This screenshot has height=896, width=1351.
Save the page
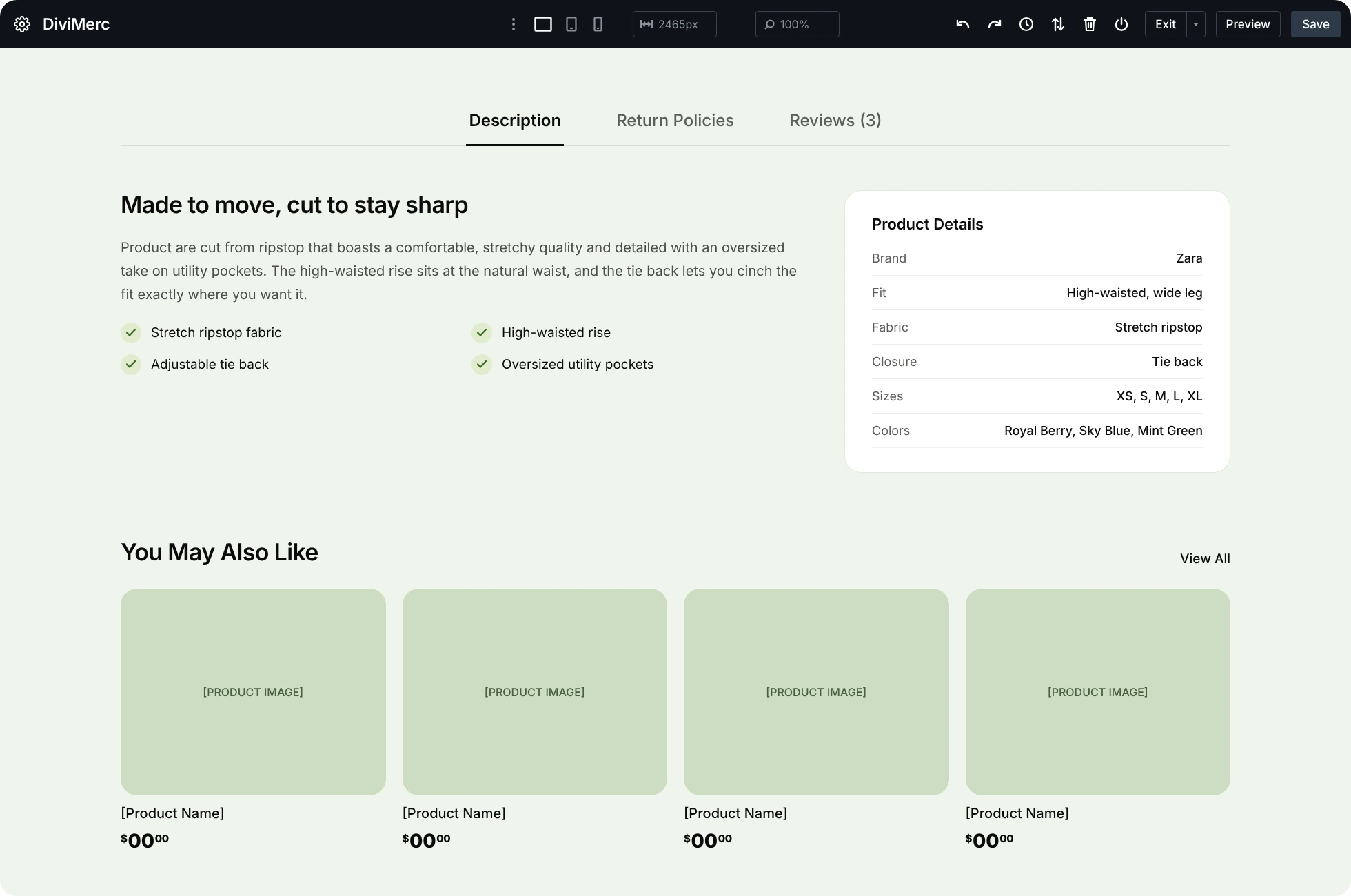pos(1315,24)
